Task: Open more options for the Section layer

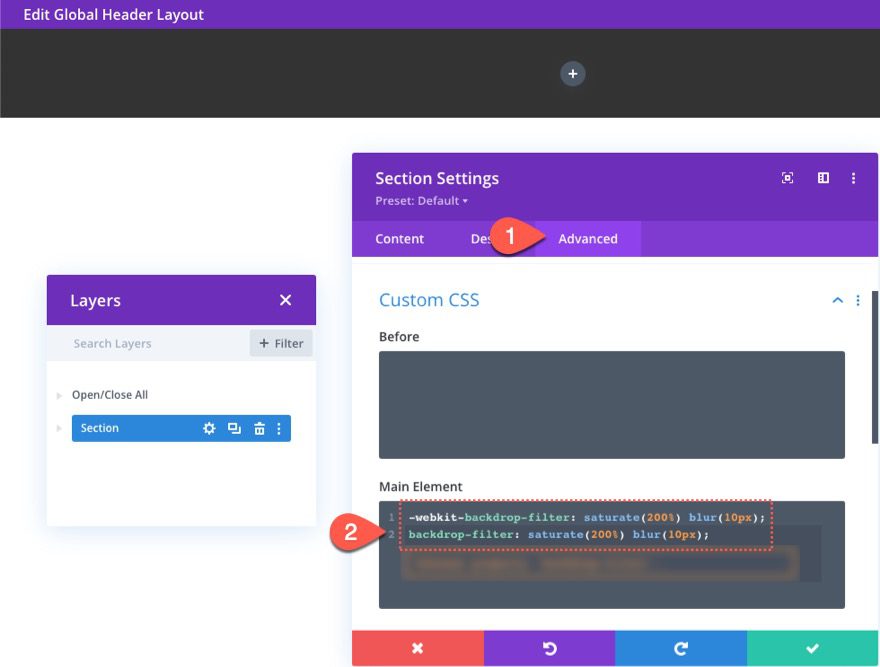Action: (279, 428)
